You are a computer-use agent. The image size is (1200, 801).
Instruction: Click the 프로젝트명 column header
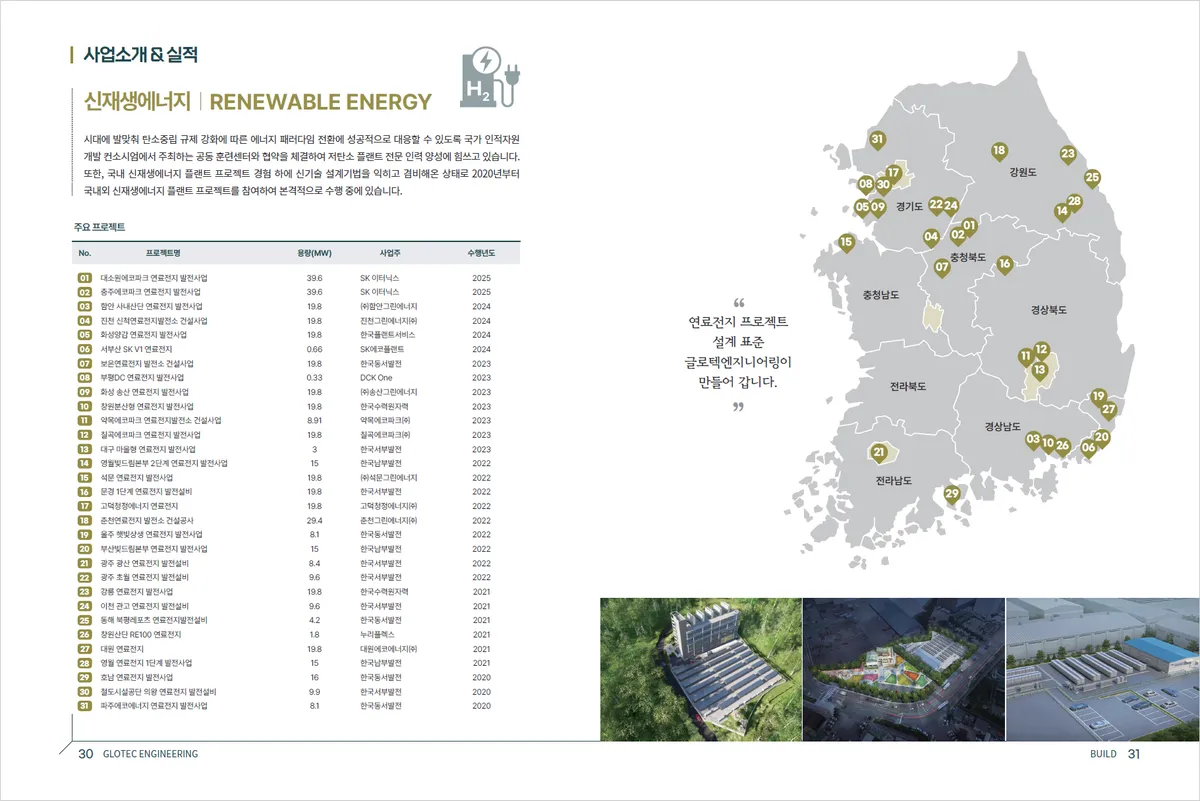(163, 253)
